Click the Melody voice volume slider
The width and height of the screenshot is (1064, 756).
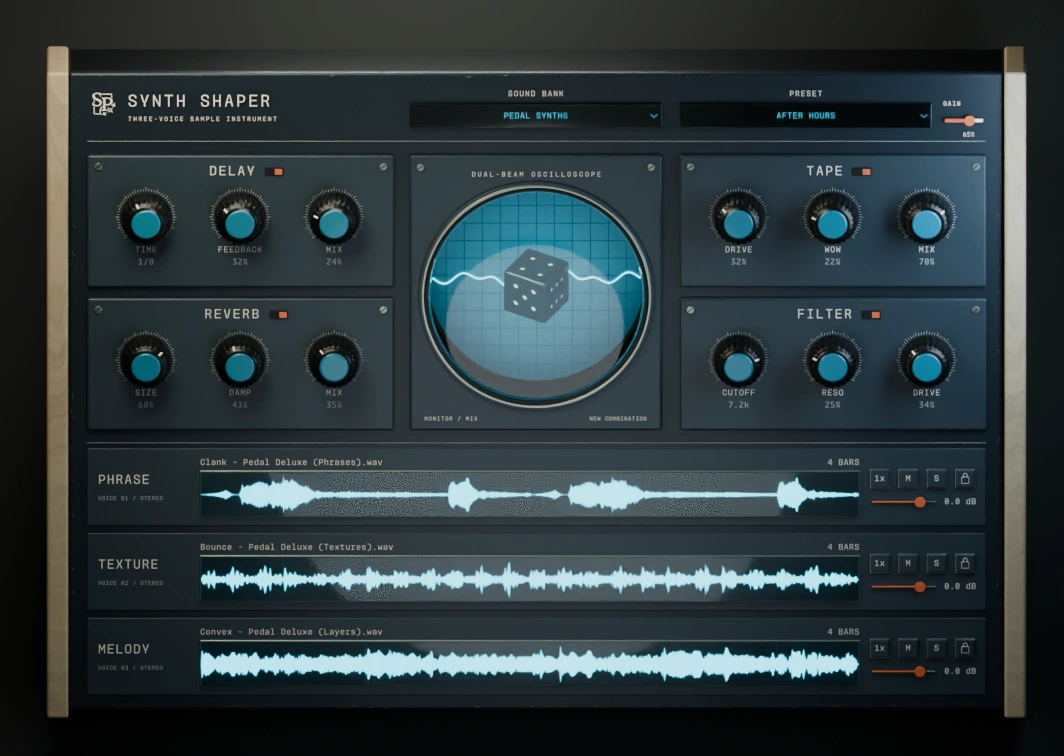pos(903,672)
